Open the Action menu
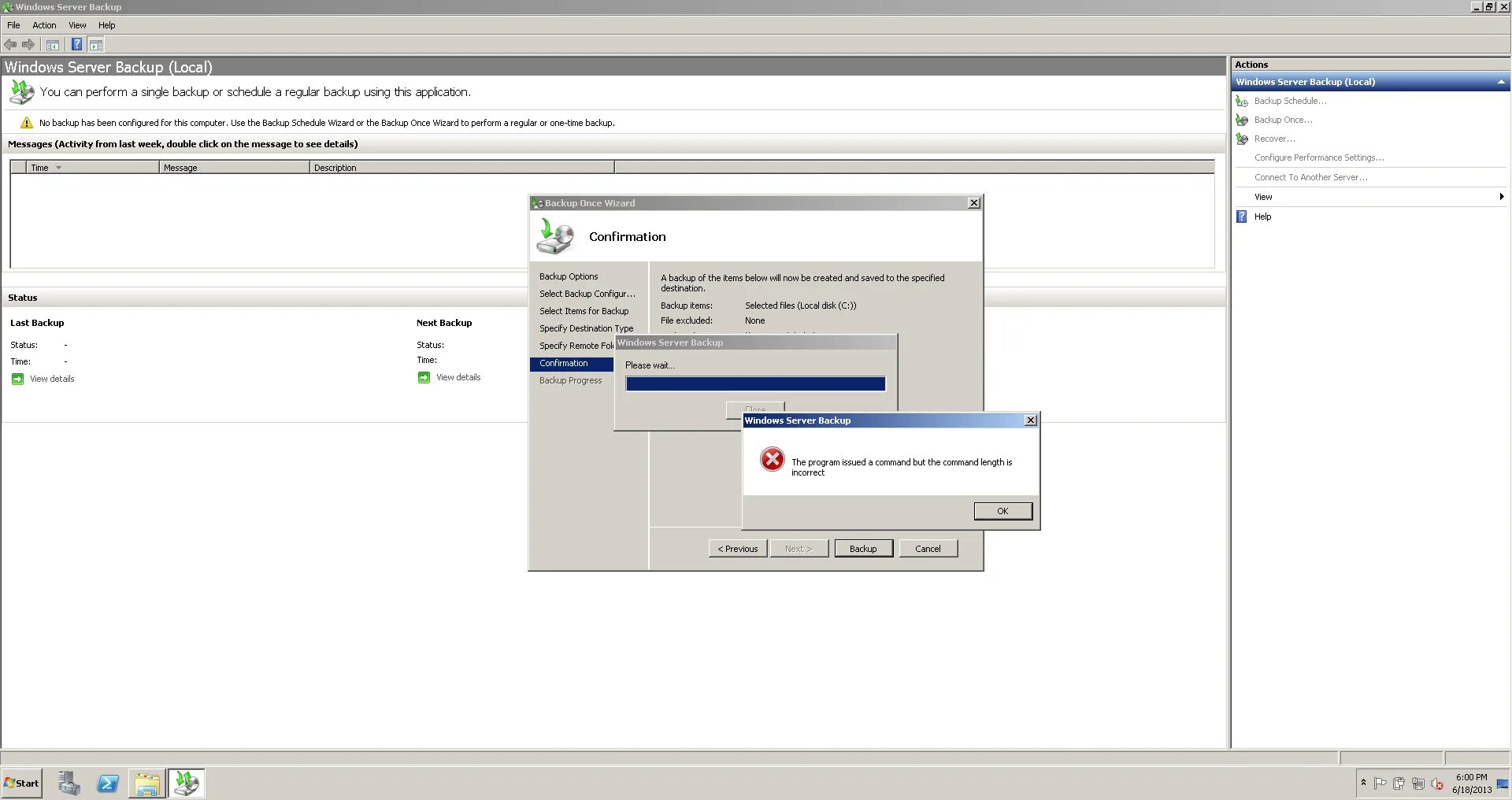Screen dimensions: 1512x800 (44, 25)
